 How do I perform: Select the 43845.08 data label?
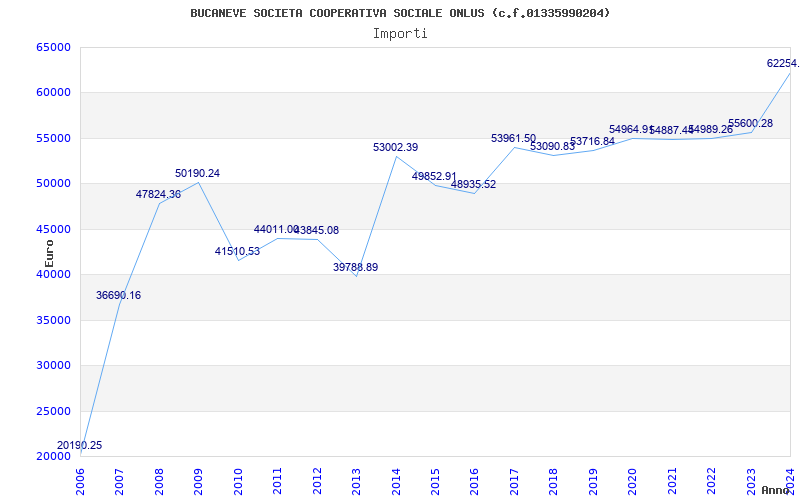318,231
